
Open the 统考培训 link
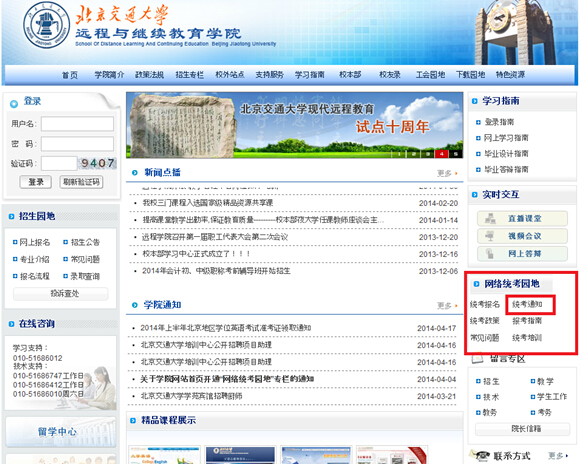pos(527,338)
